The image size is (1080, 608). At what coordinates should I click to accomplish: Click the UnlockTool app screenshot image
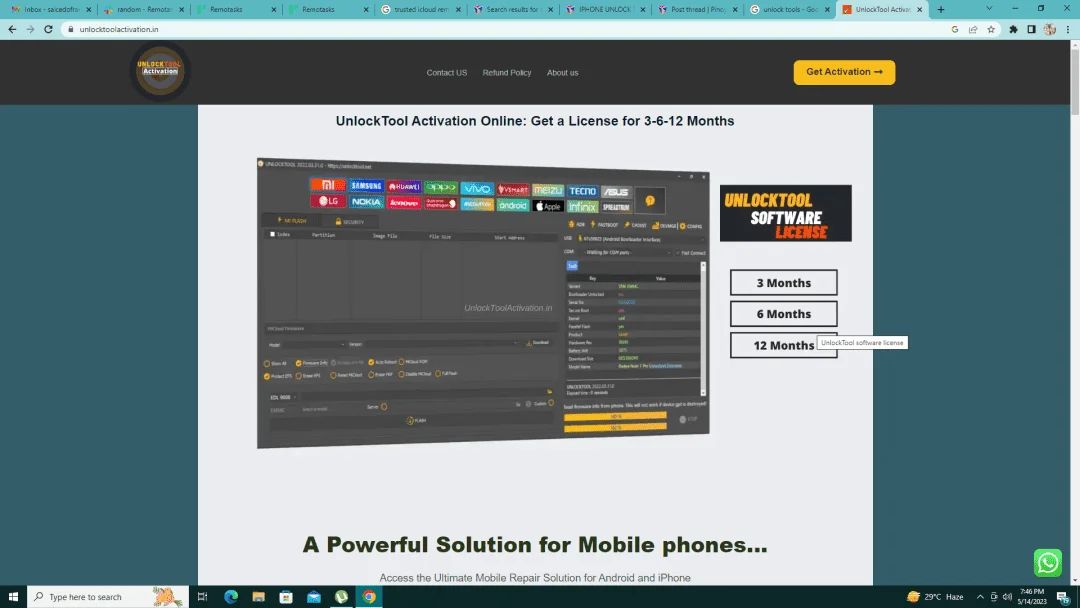click(x=483, y=303)
